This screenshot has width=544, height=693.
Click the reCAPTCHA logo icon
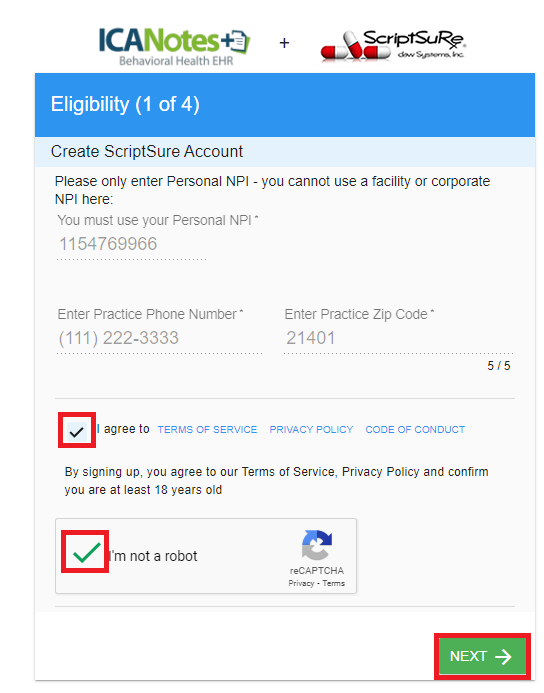click(x=317, y=544)
